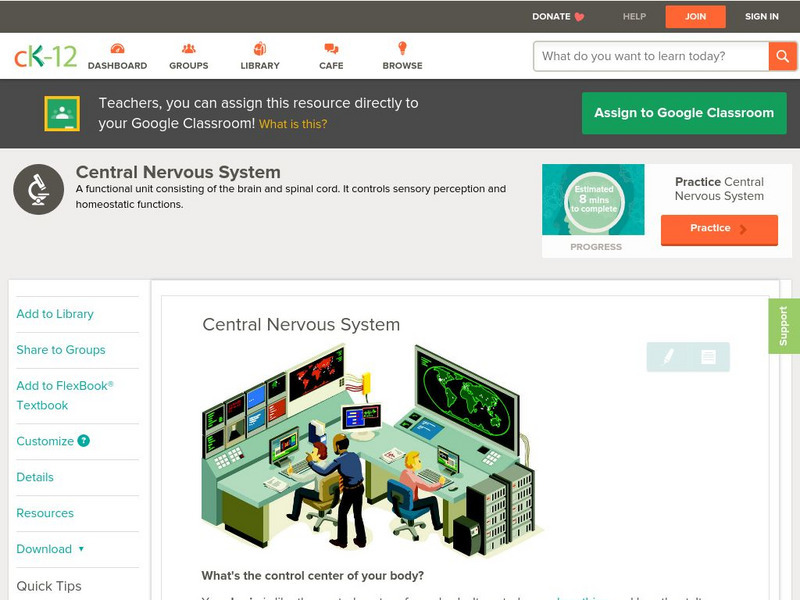Image resolution: width=800 pixels, height=600 pixels.
Task: Open the Cafe menu label
Action: pyautogui.click(x=331, y=65)
